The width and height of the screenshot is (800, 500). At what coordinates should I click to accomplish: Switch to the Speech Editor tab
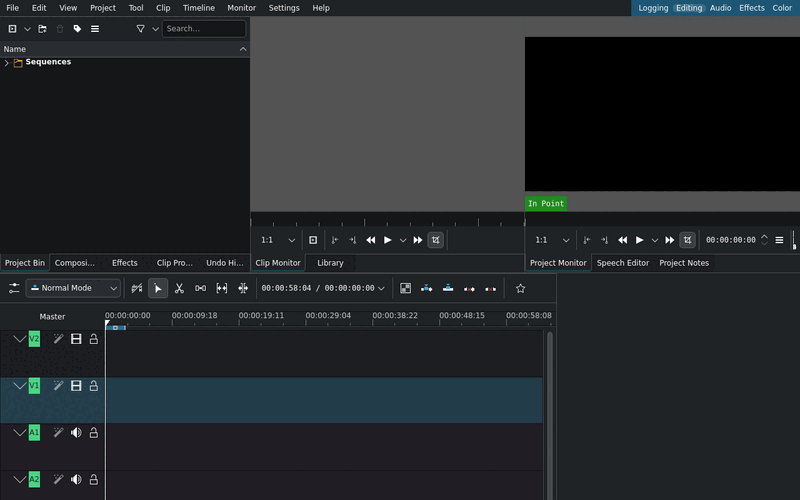coord(622,263)
